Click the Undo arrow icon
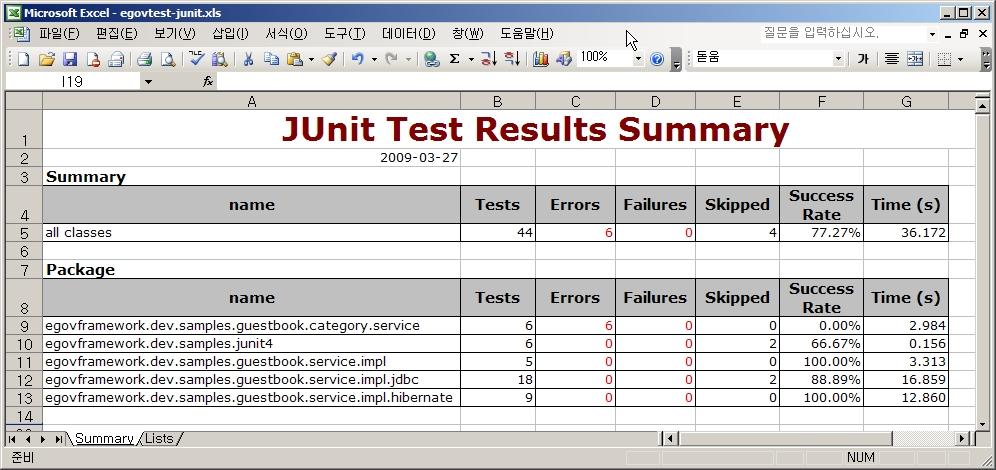The height and width of the screenshot is (470, 996). coord(357,59)
